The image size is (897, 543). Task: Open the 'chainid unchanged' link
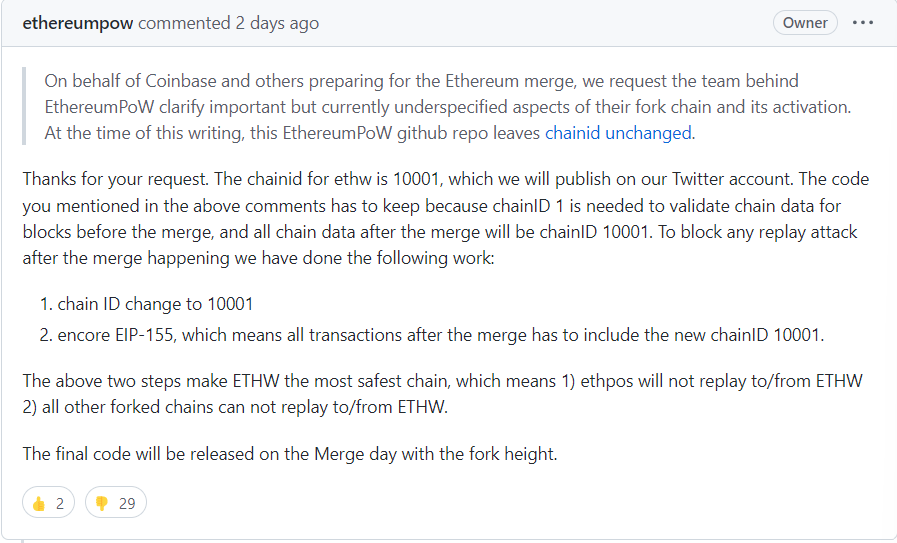tap(618, 133)
